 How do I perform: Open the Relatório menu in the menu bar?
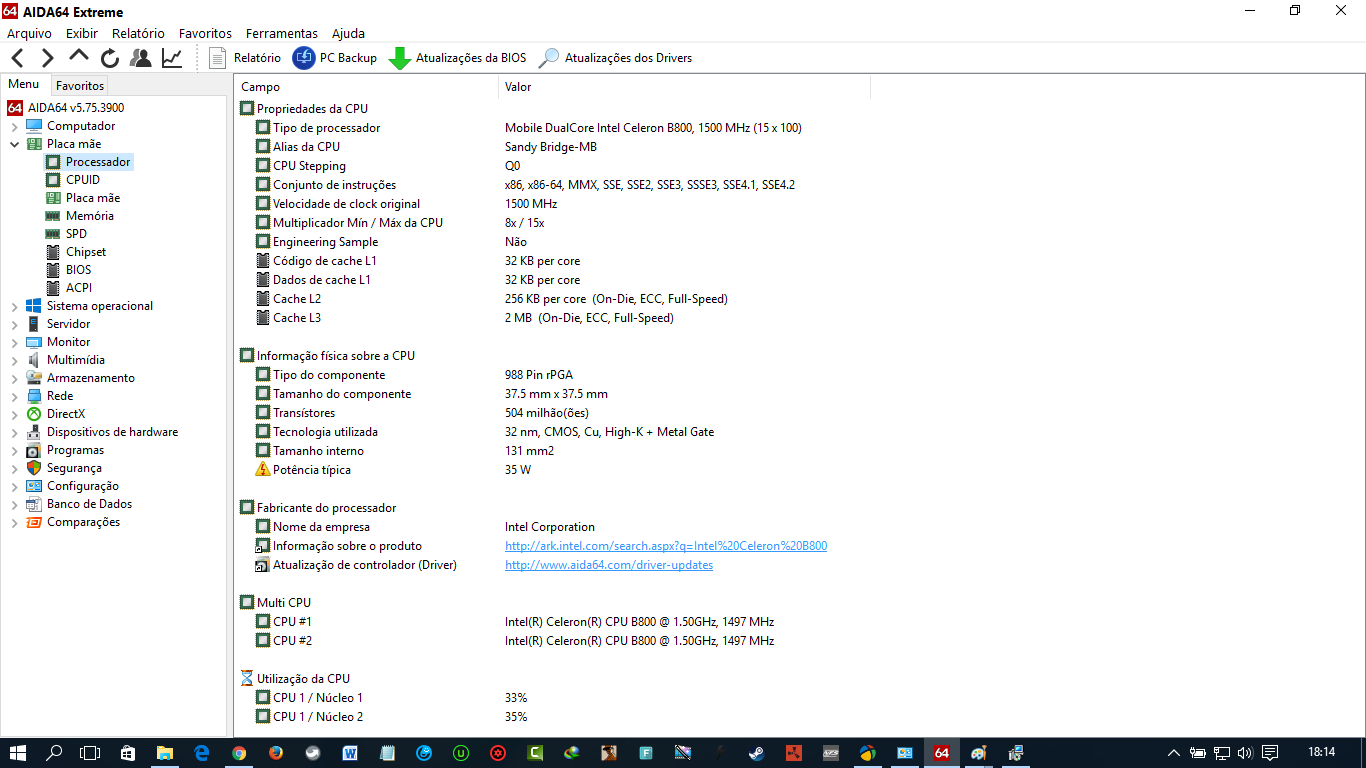[138, 33]
